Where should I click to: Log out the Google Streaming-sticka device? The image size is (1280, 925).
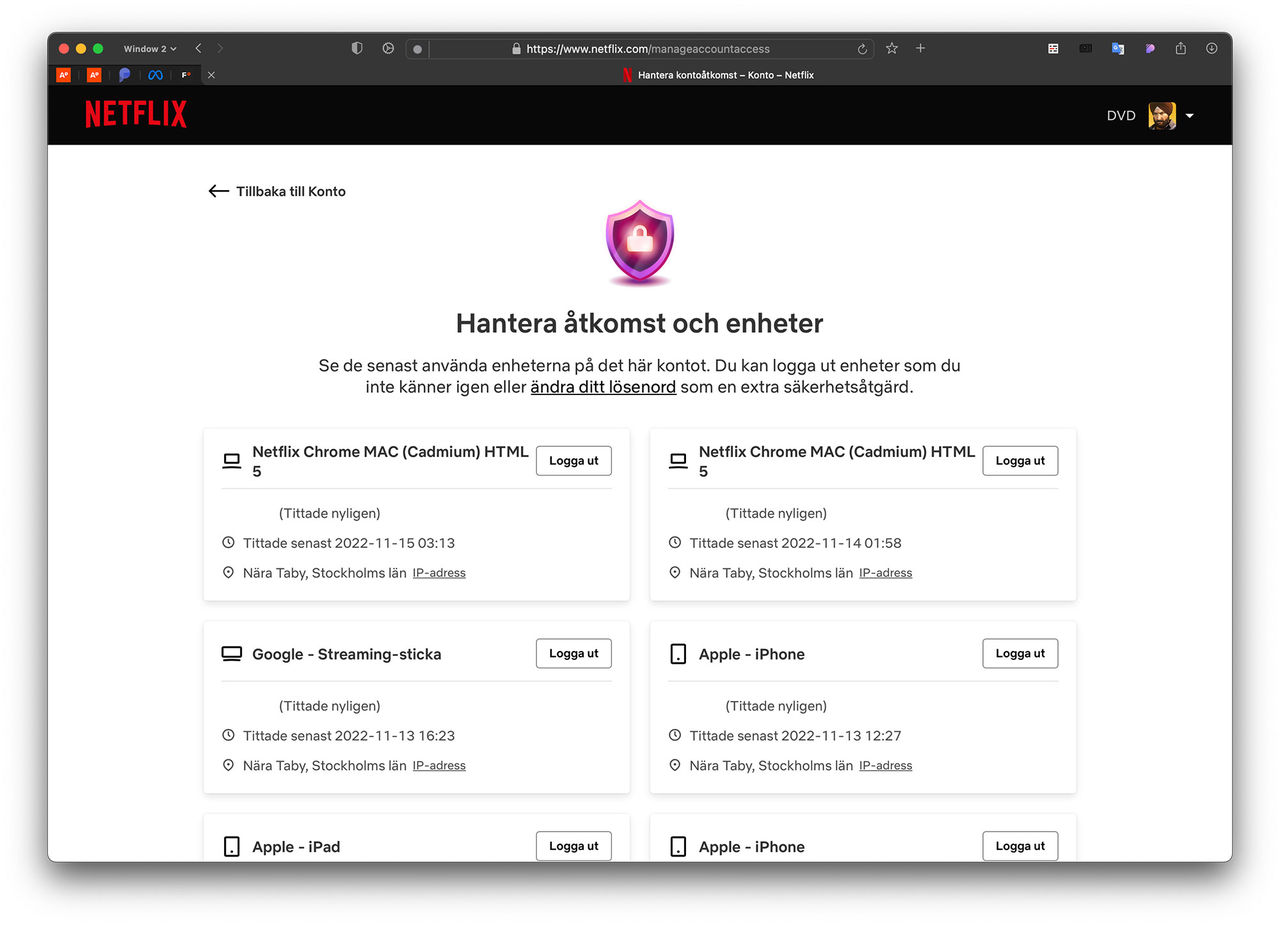click(573, 653)
